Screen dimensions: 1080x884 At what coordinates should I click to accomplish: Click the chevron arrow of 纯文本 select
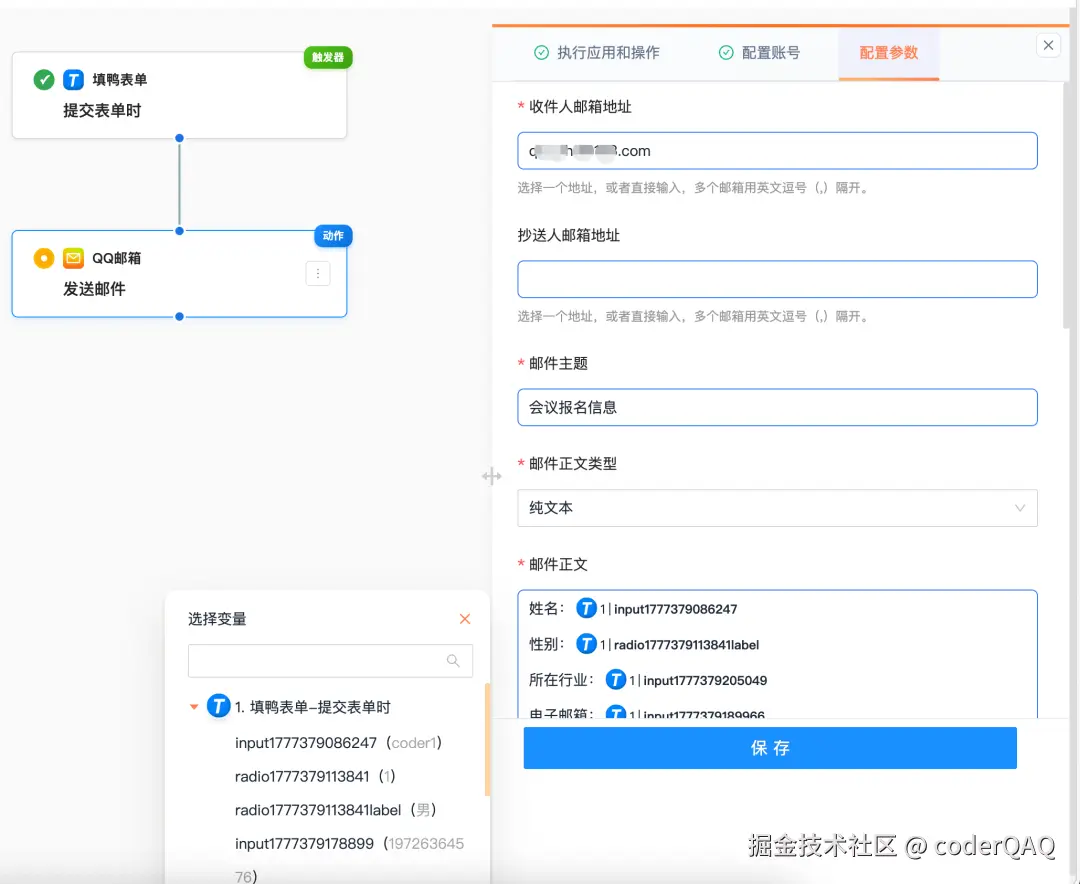pyautogui.click(x=1019, y=508)
